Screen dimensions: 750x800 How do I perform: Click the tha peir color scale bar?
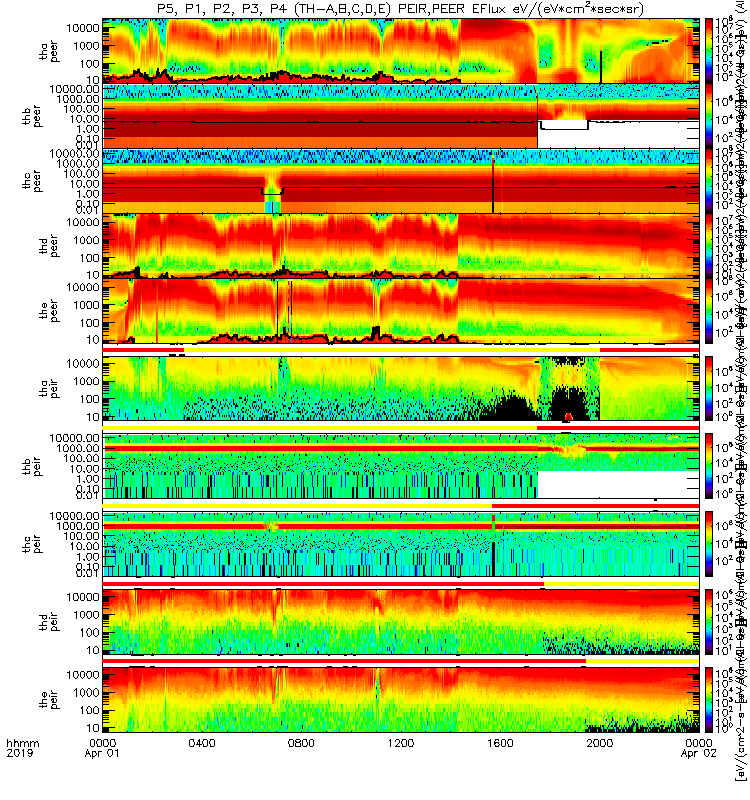tap(709, 388)
